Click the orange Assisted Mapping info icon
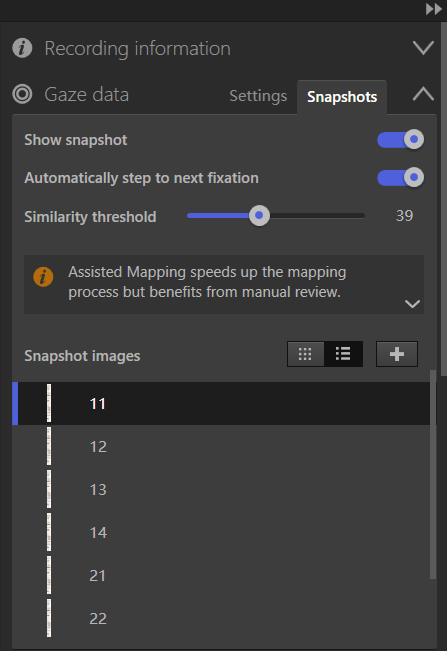The height and width of the screenshot is (651, 447). tap(43, 277)
